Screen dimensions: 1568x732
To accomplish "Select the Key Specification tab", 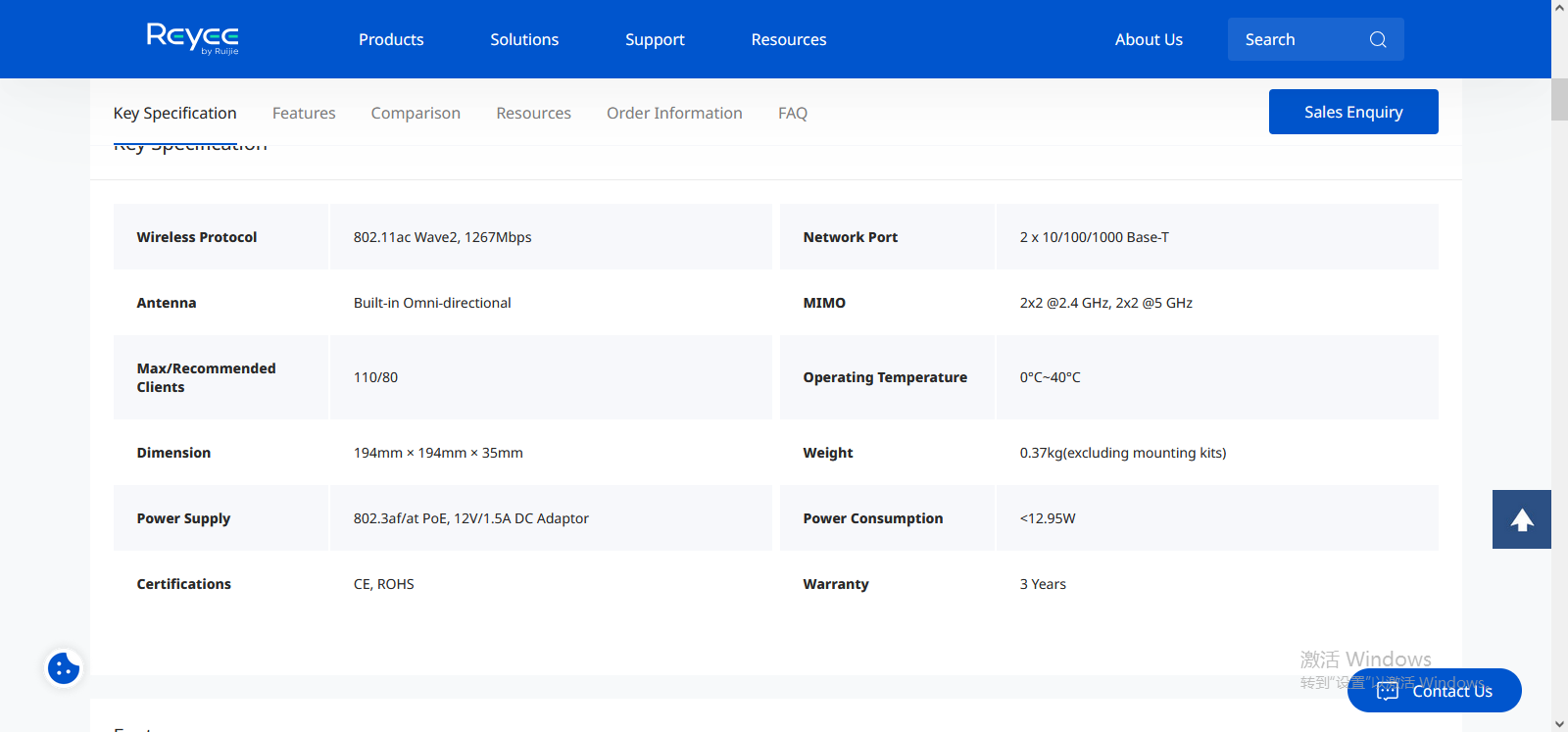I will 174,113.
